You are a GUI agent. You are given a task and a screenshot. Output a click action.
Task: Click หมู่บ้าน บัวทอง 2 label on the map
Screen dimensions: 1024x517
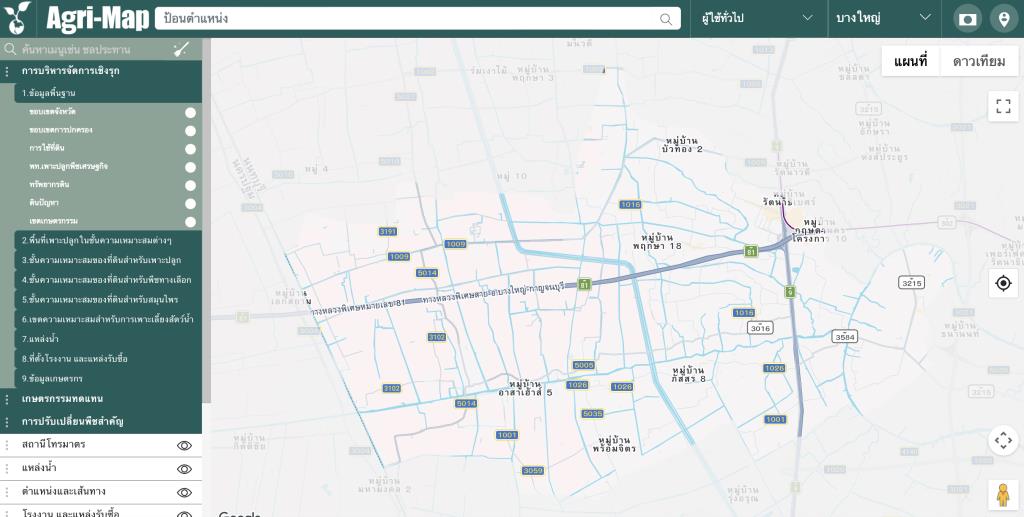coord(682,145)
